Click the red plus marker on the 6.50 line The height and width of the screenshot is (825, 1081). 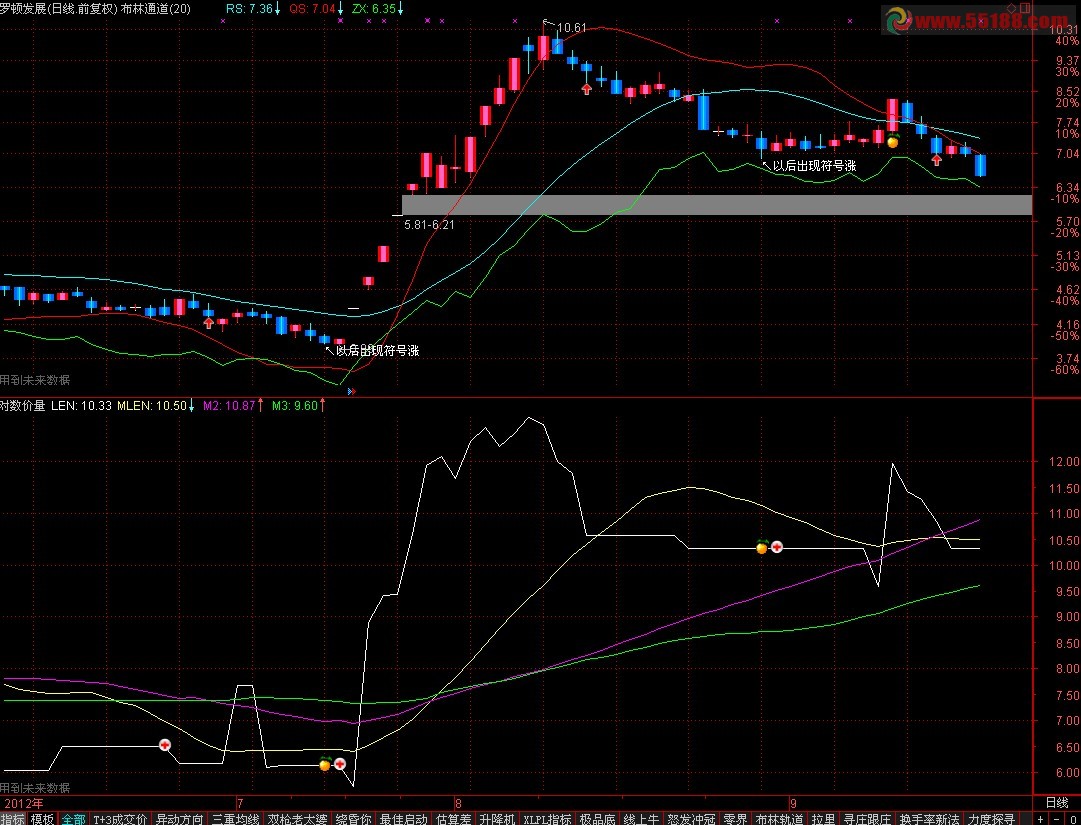click(165, 745)
